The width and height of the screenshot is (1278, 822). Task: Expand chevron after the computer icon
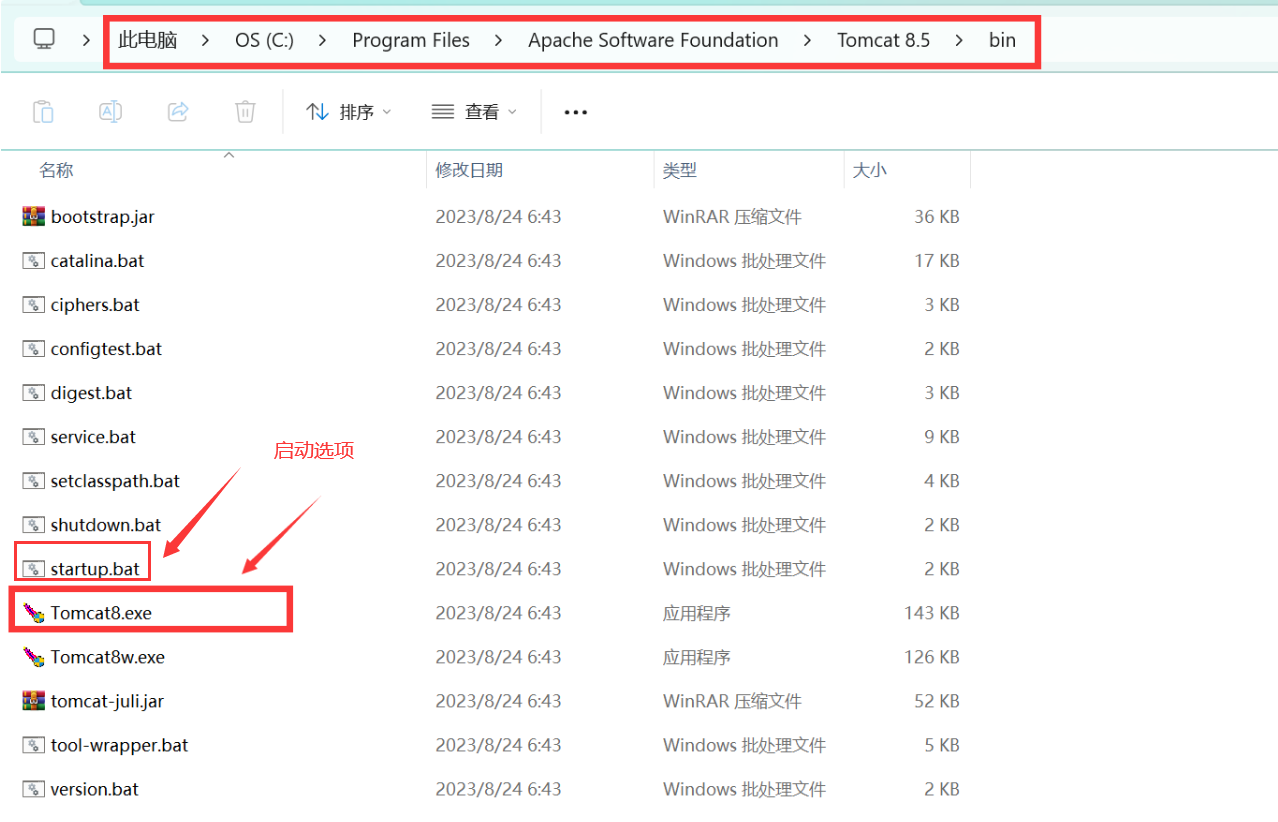coord(86,40)
